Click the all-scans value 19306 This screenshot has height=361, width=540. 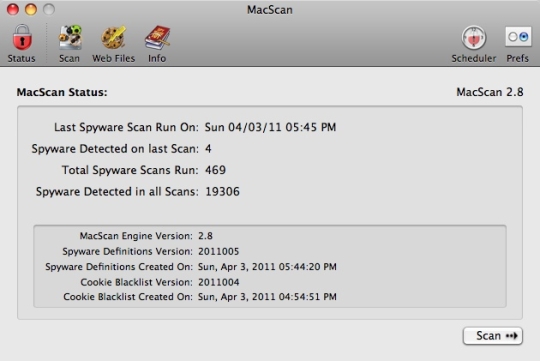[x=222, y=192]
